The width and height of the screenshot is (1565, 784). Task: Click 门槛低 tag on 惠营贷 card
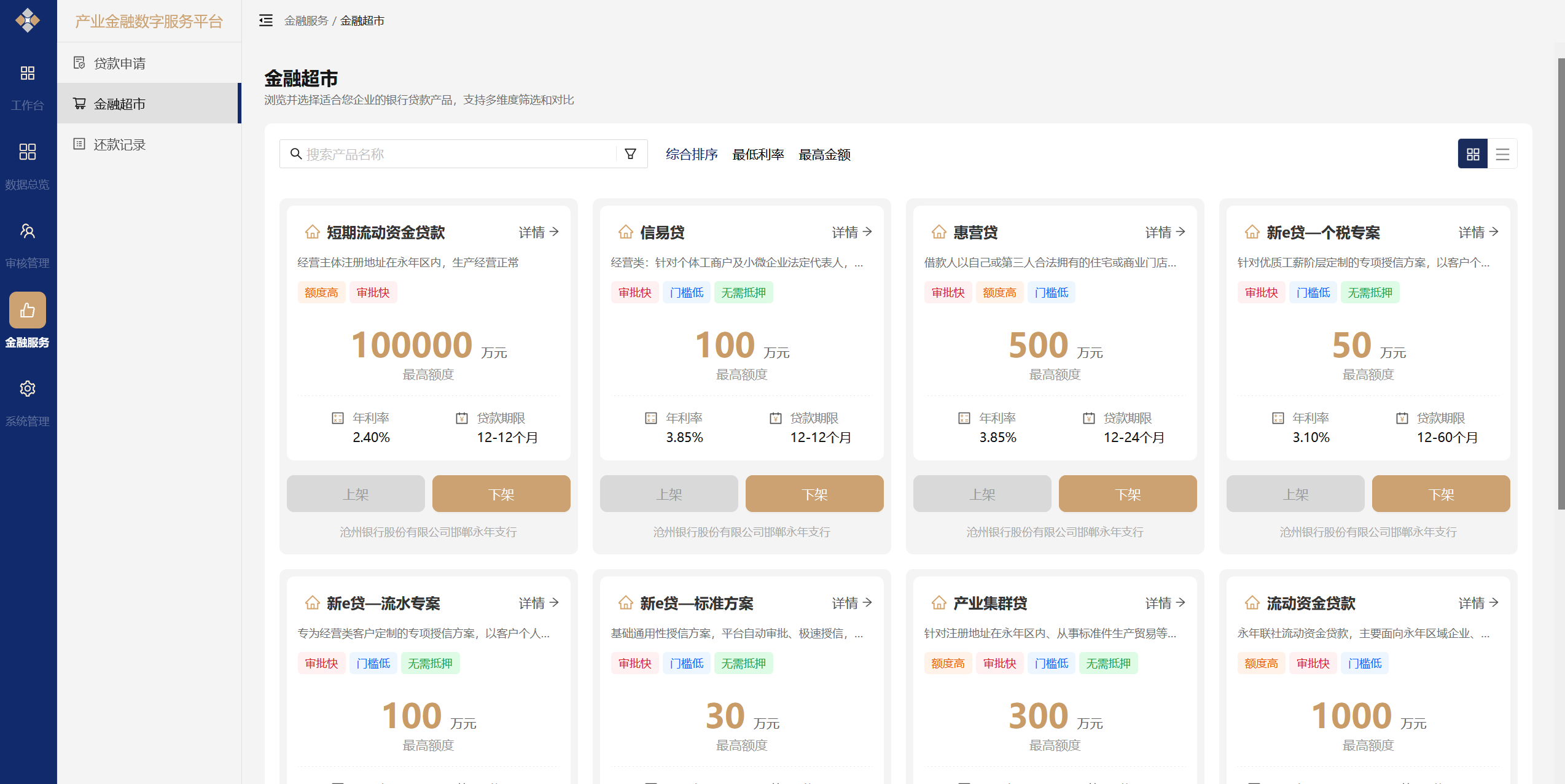click(x=1052, y=293)
